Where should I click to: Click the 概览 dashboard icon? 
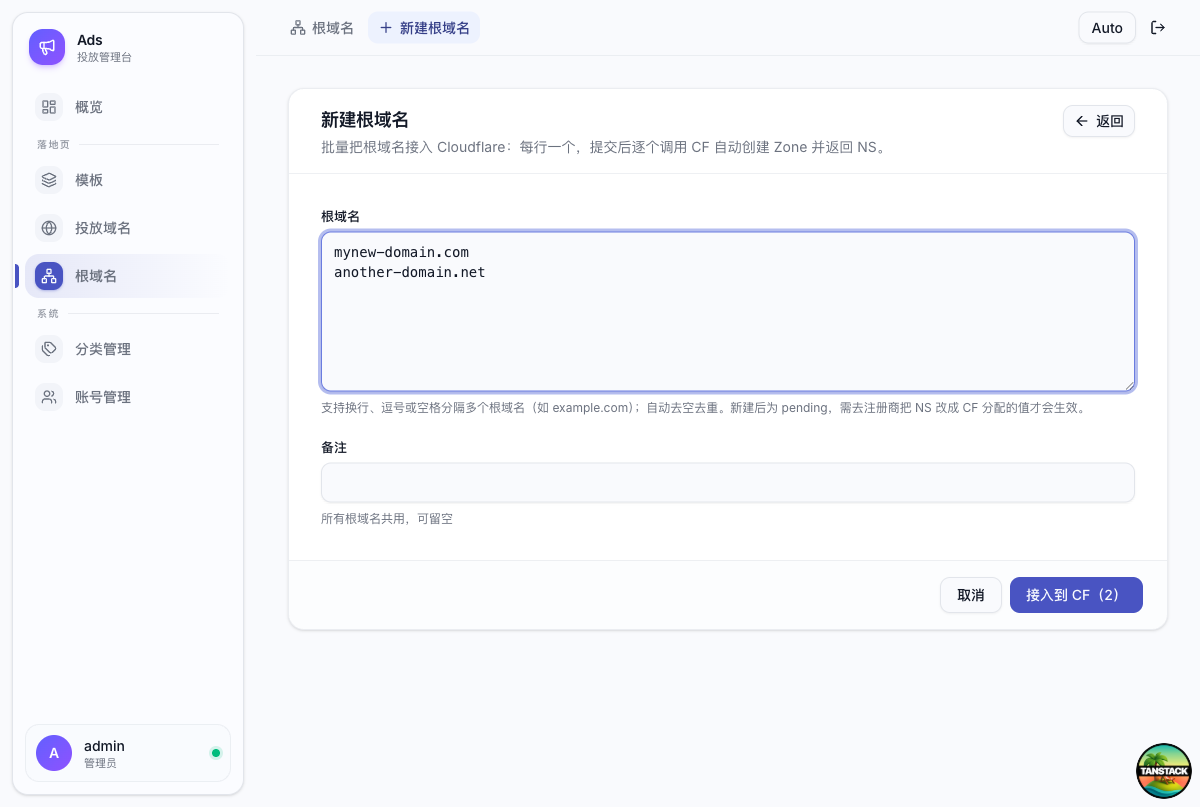[x=49, y=107]
